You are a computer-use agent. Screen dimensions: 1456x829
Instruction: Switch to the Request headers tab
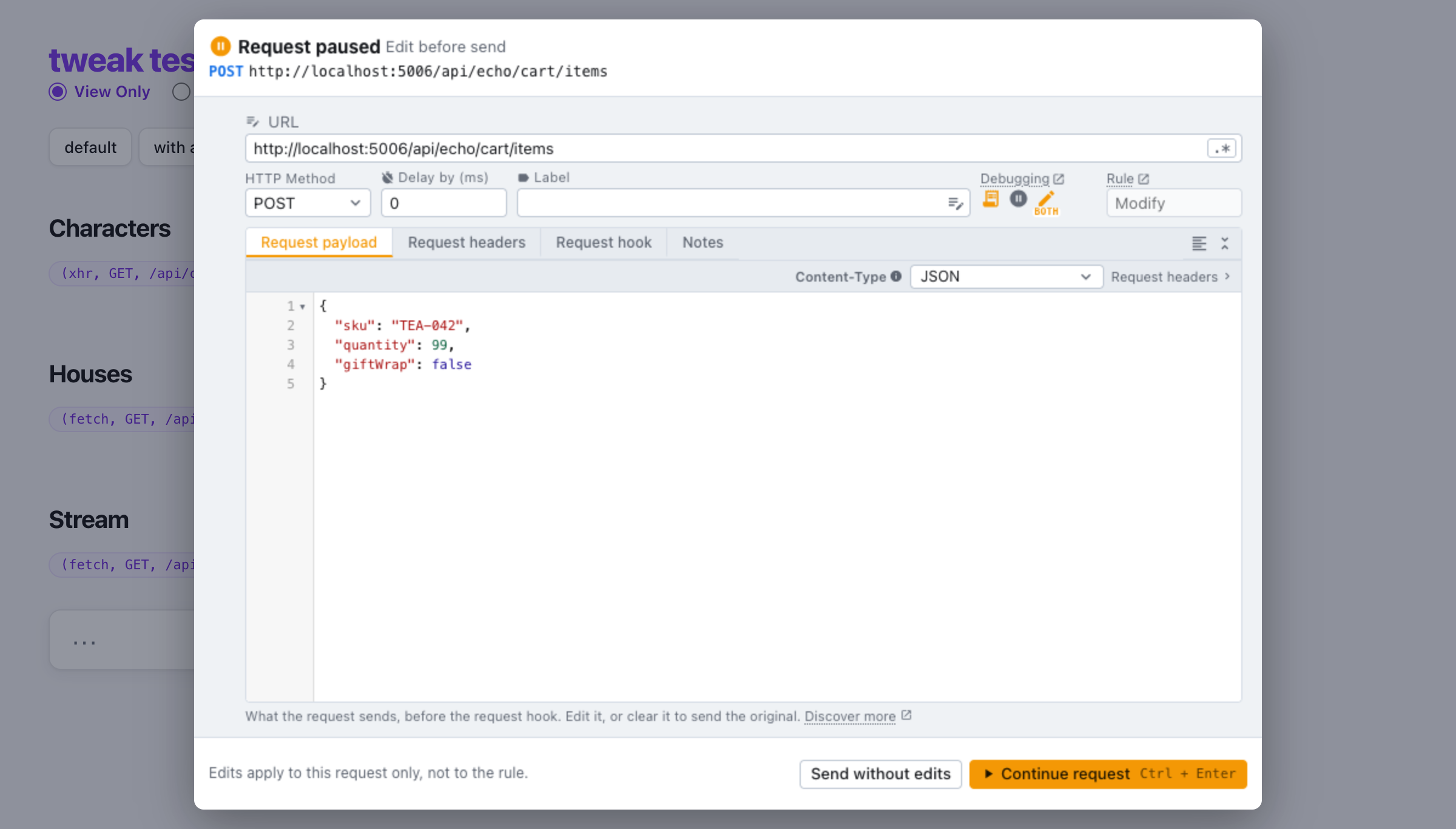pos(467,242)
